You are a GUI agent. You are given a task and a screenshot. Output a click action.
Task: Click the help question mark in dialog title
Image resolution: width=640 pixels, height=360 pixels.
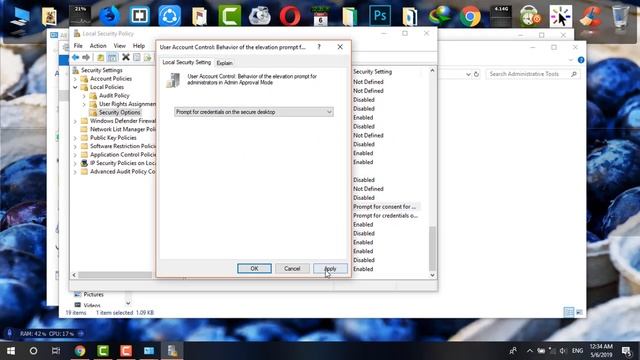(319, 47)
